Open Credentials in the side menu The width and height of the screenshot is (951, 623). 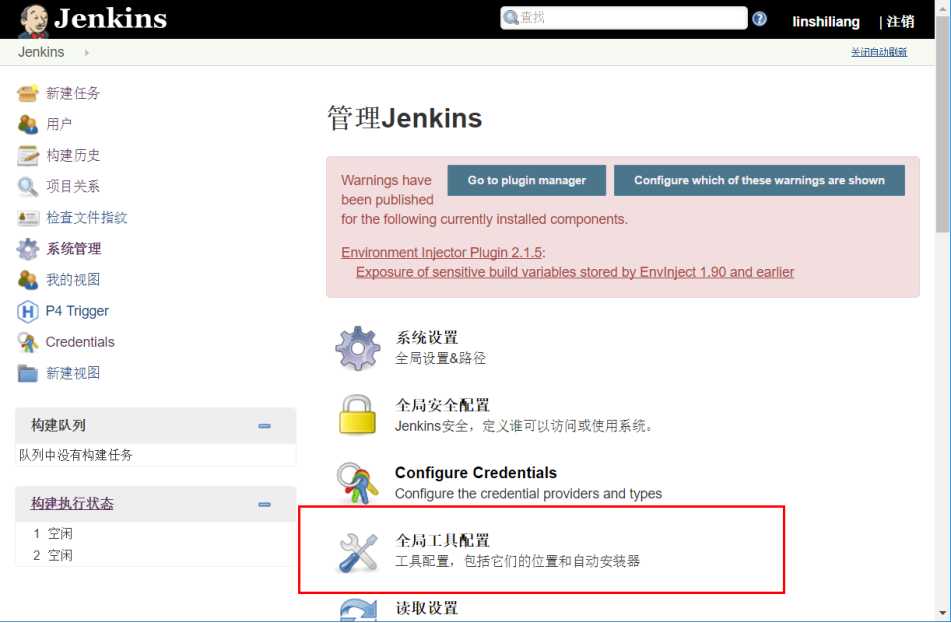(x=80, y=342)
